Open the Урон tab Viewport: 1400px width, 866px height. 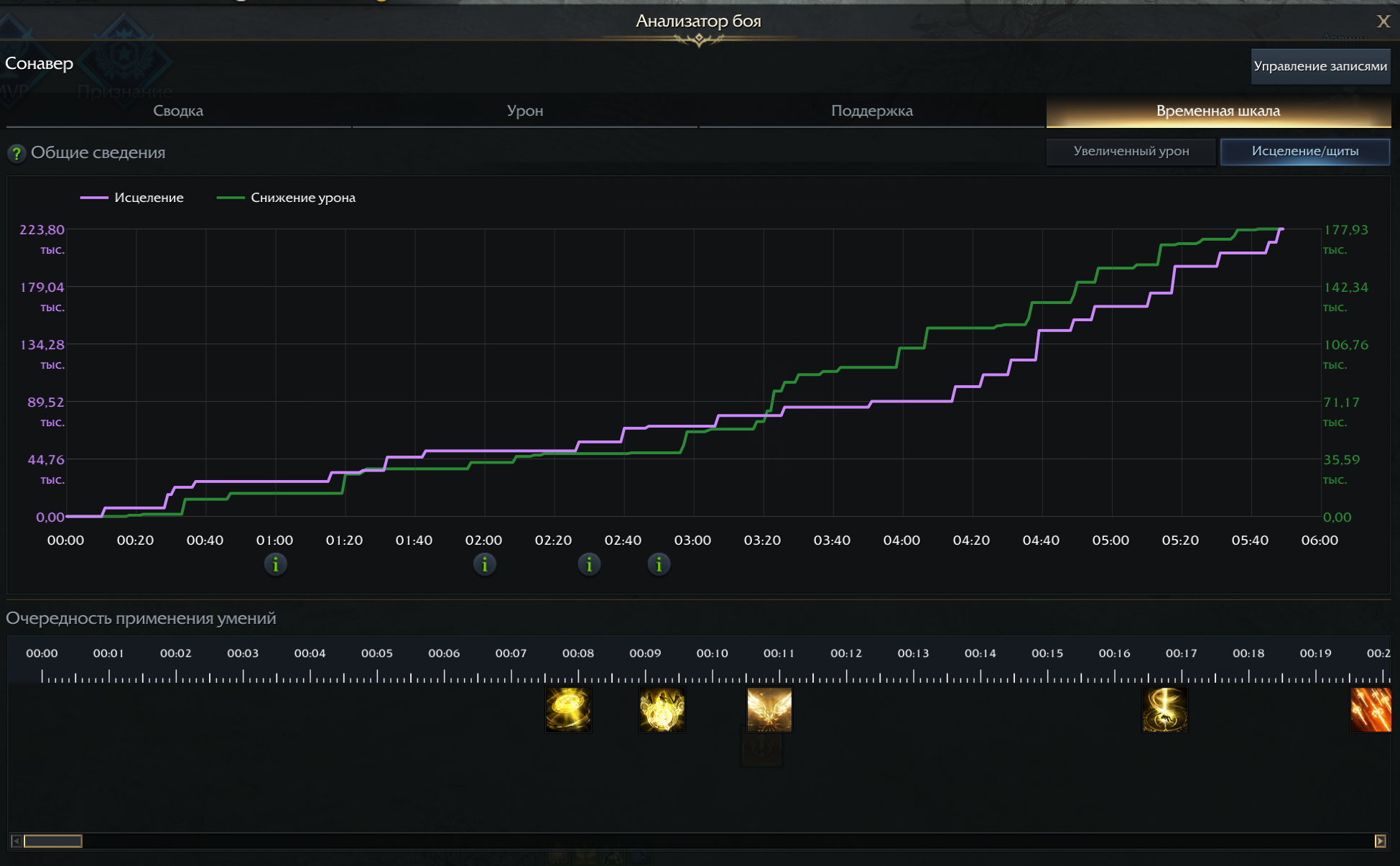point(525,111)
